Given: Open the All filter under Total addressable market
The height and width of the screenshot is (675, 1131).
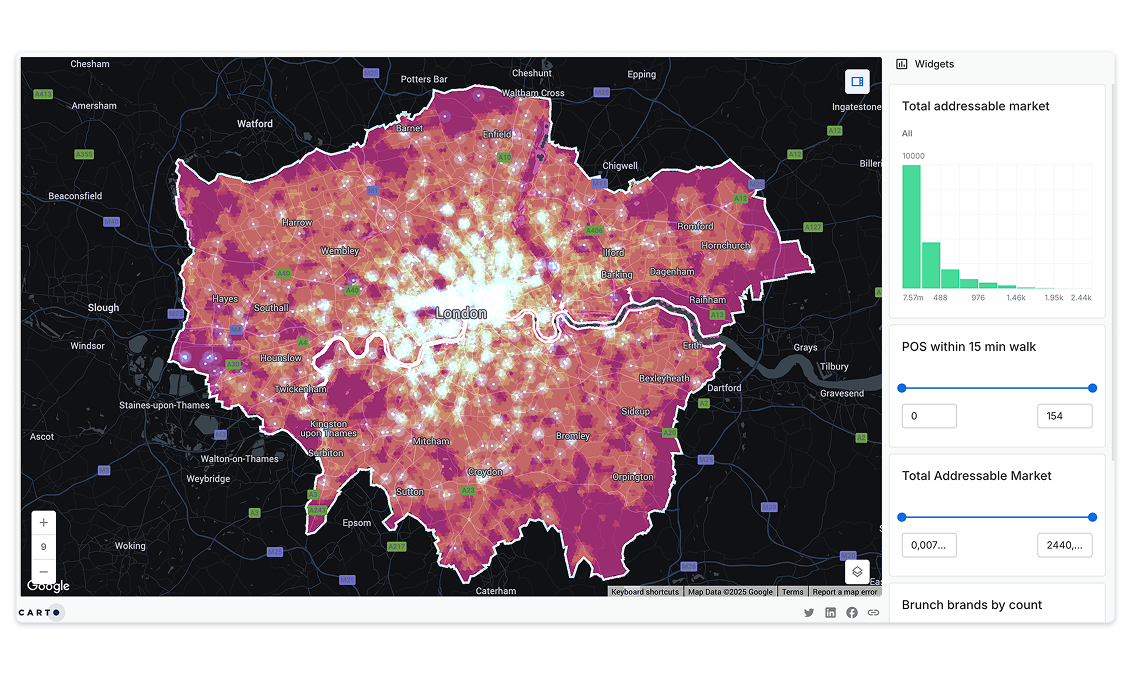Looking at the screenshot, I should point(906,133).
